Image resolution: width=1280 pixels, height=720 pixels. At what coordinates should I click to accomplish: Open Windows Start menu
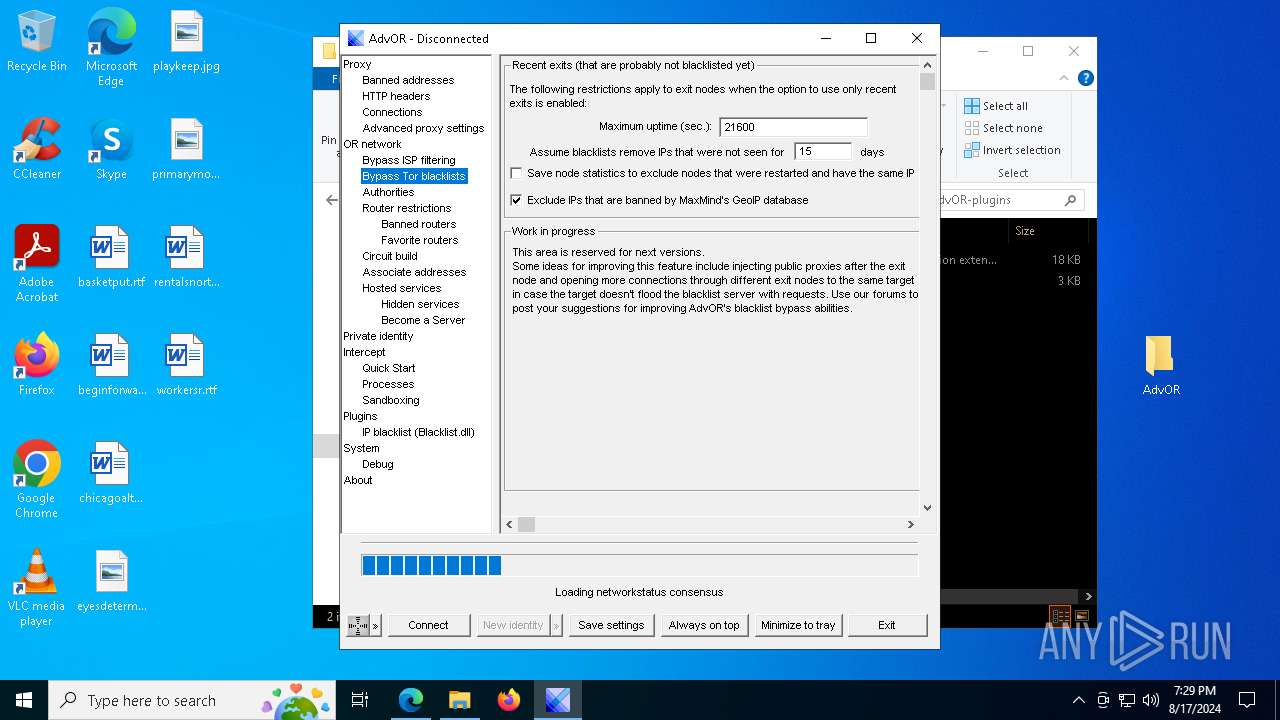pyautogui.click(x=24, y=700)
